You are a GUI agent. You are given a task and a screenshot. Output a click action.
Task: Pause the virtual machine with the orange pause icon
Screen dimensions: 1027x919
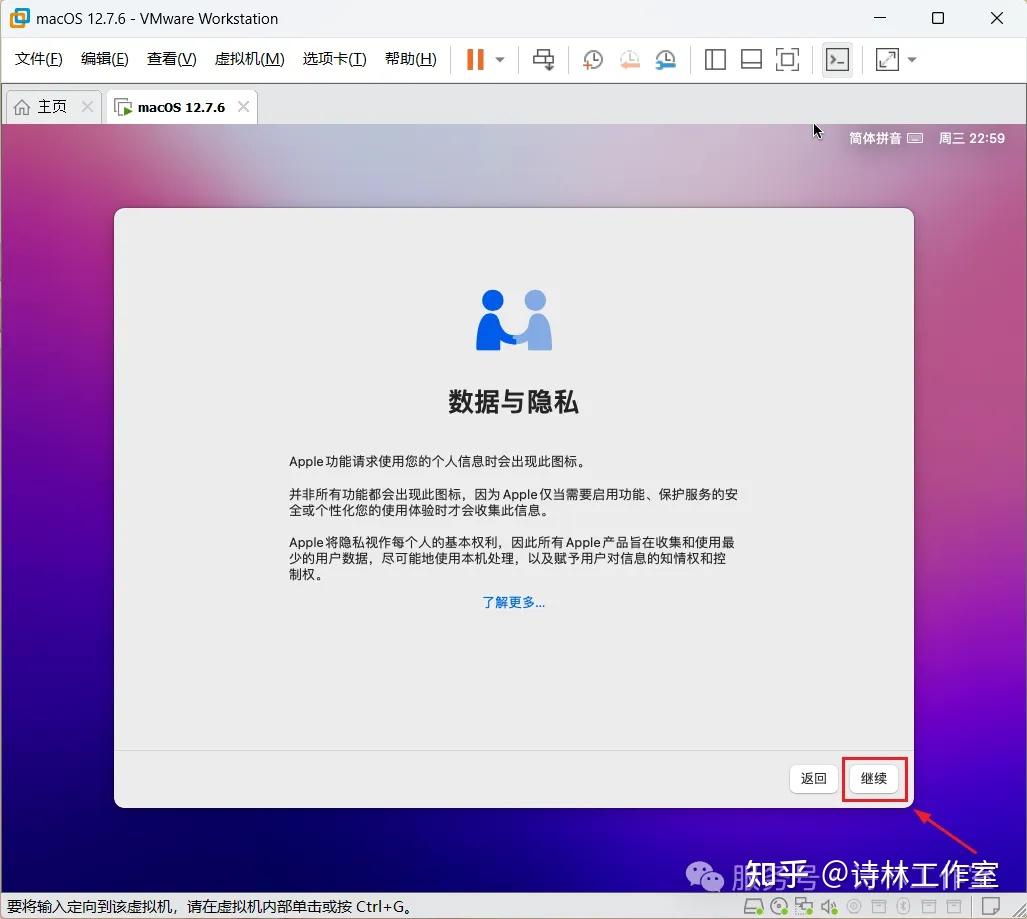pyautogui.click(x=475, y=60)
